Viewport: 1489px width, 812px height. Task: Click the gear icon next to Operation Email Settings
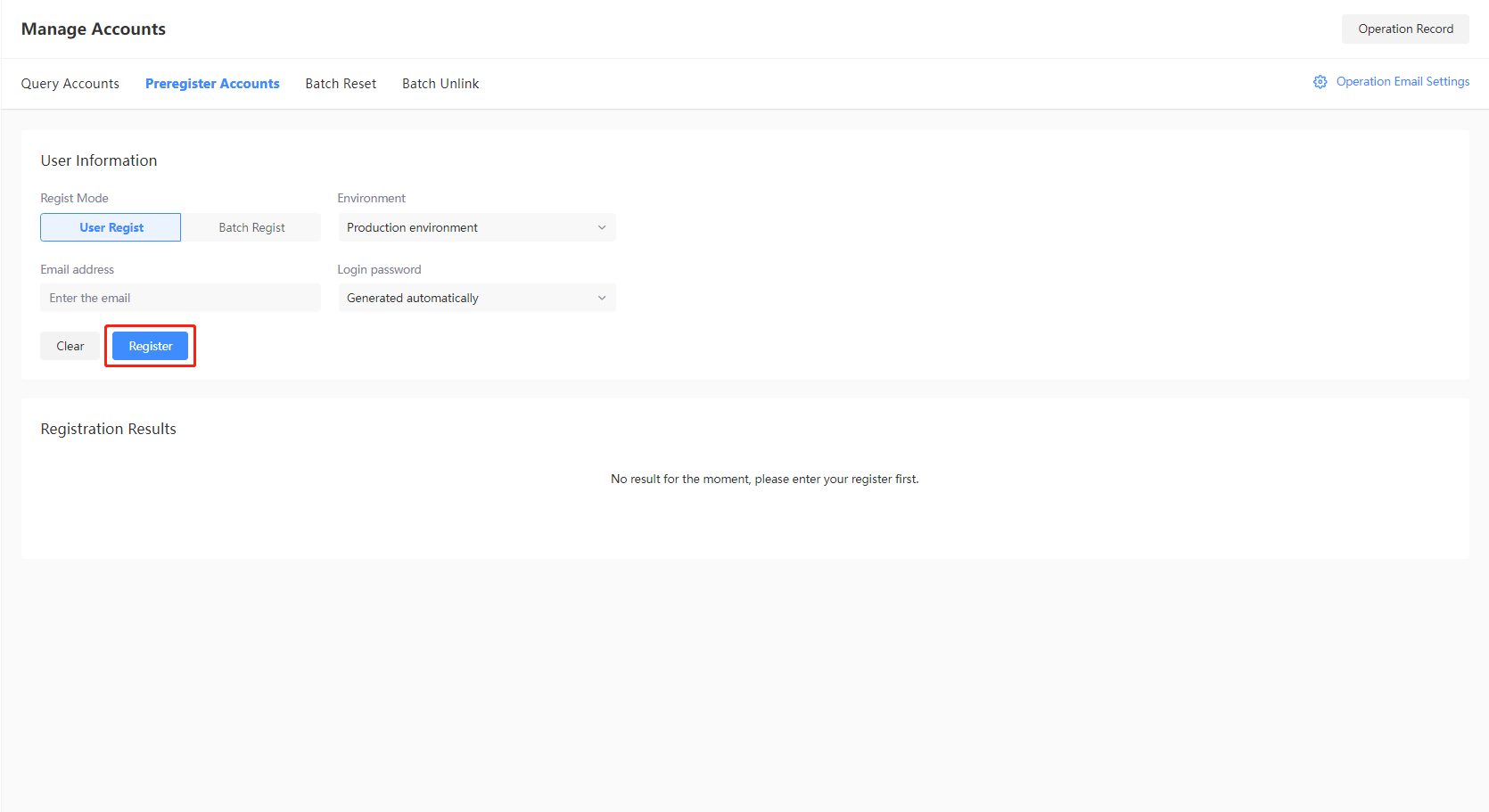click(x=1320, y=81)
